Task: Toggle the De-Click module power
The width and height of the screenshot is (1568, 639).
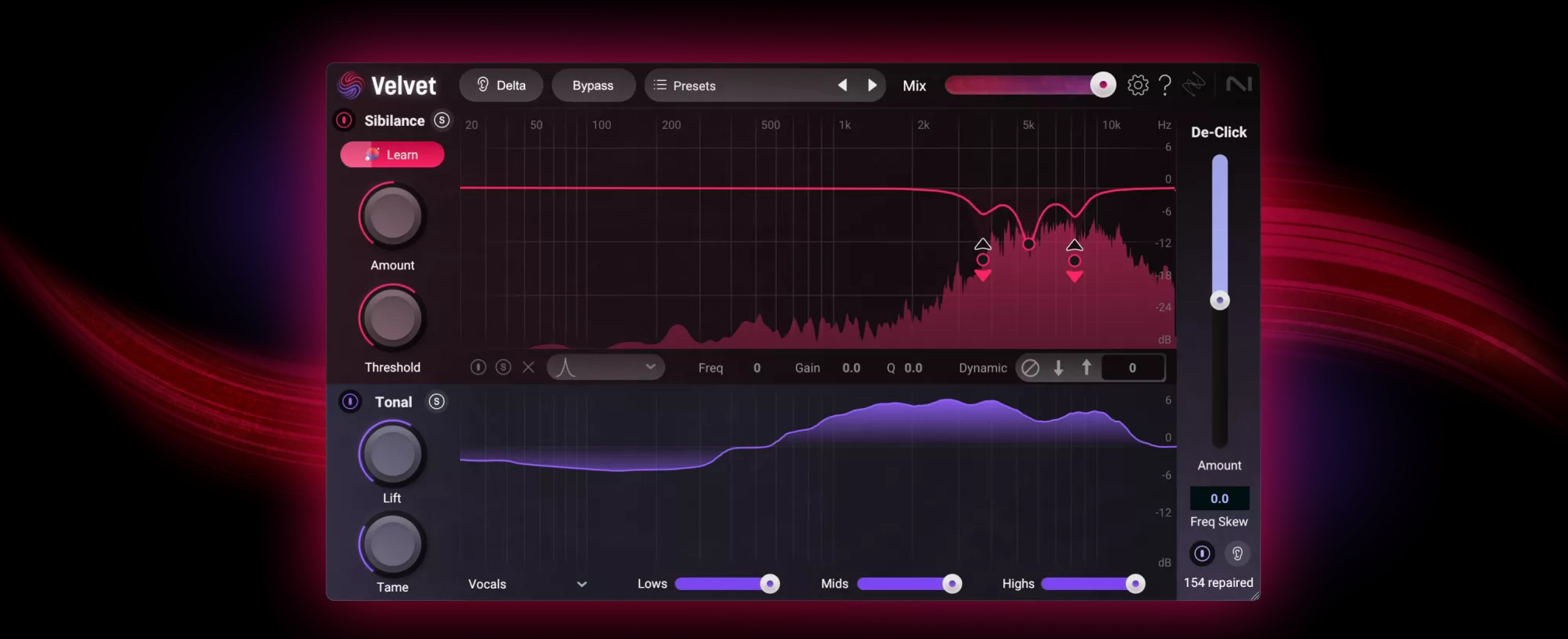Action: click(1202, 553)
